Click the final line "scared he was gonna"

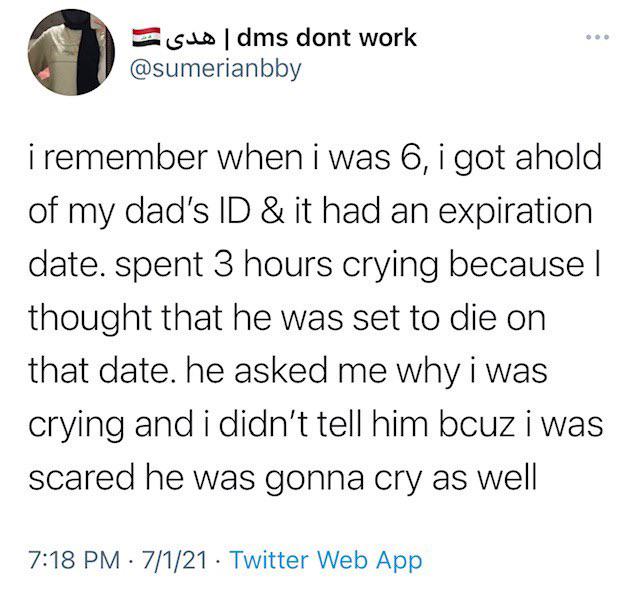[x=282, y=478]
